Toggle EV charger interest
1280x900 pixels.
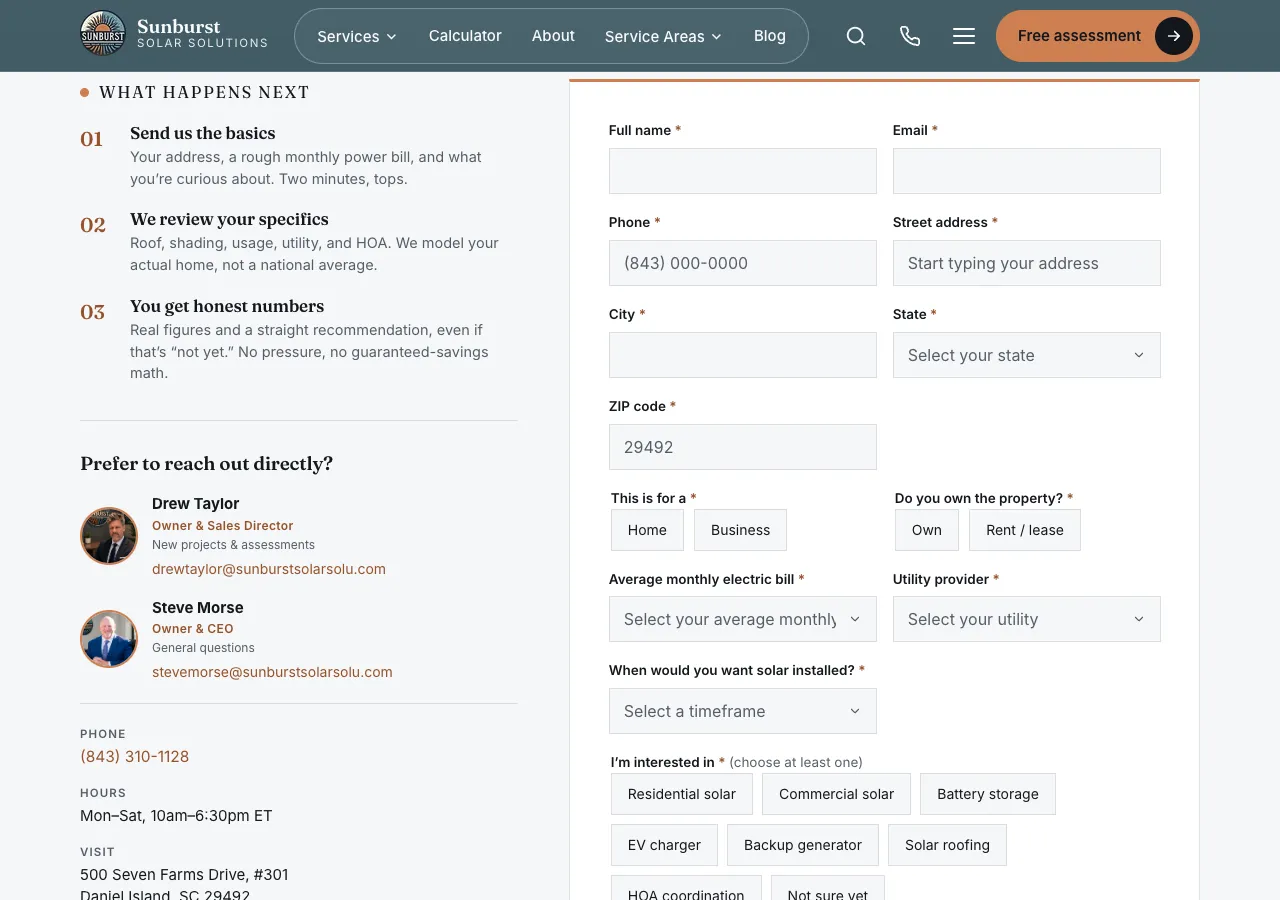coord(664,845)
